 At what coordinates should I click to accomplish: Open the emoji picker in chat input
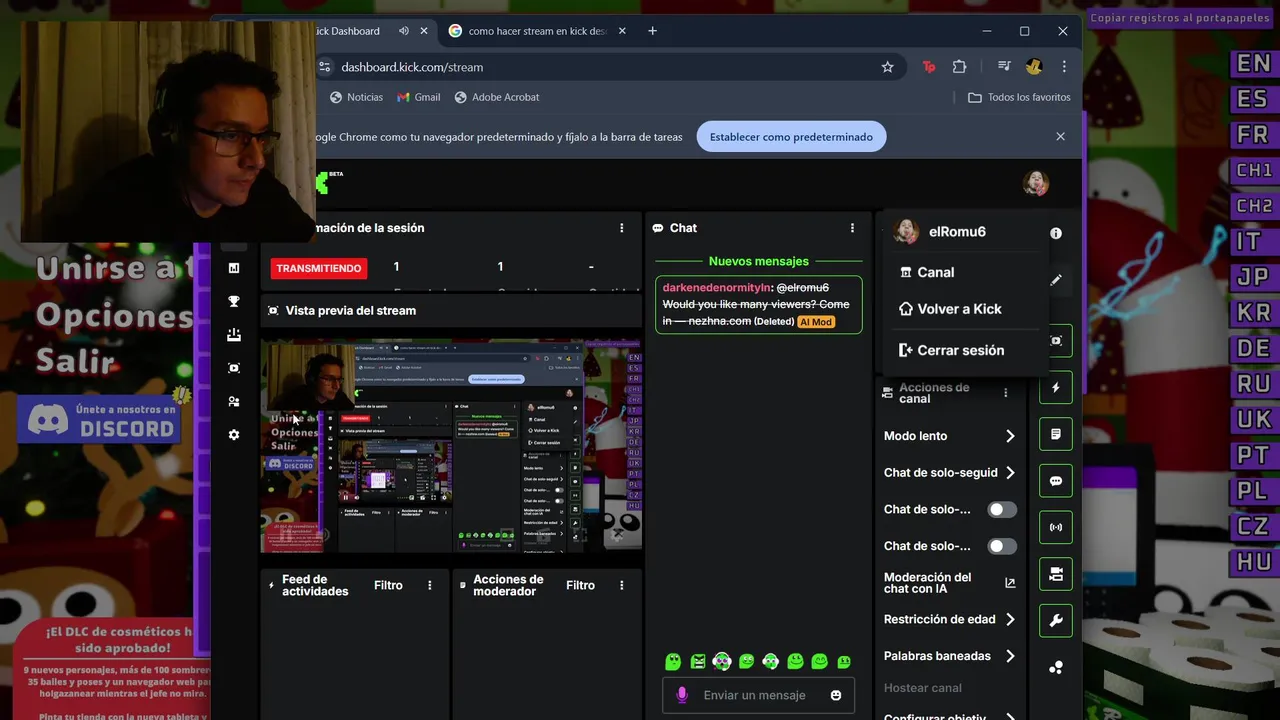point(836,695)
